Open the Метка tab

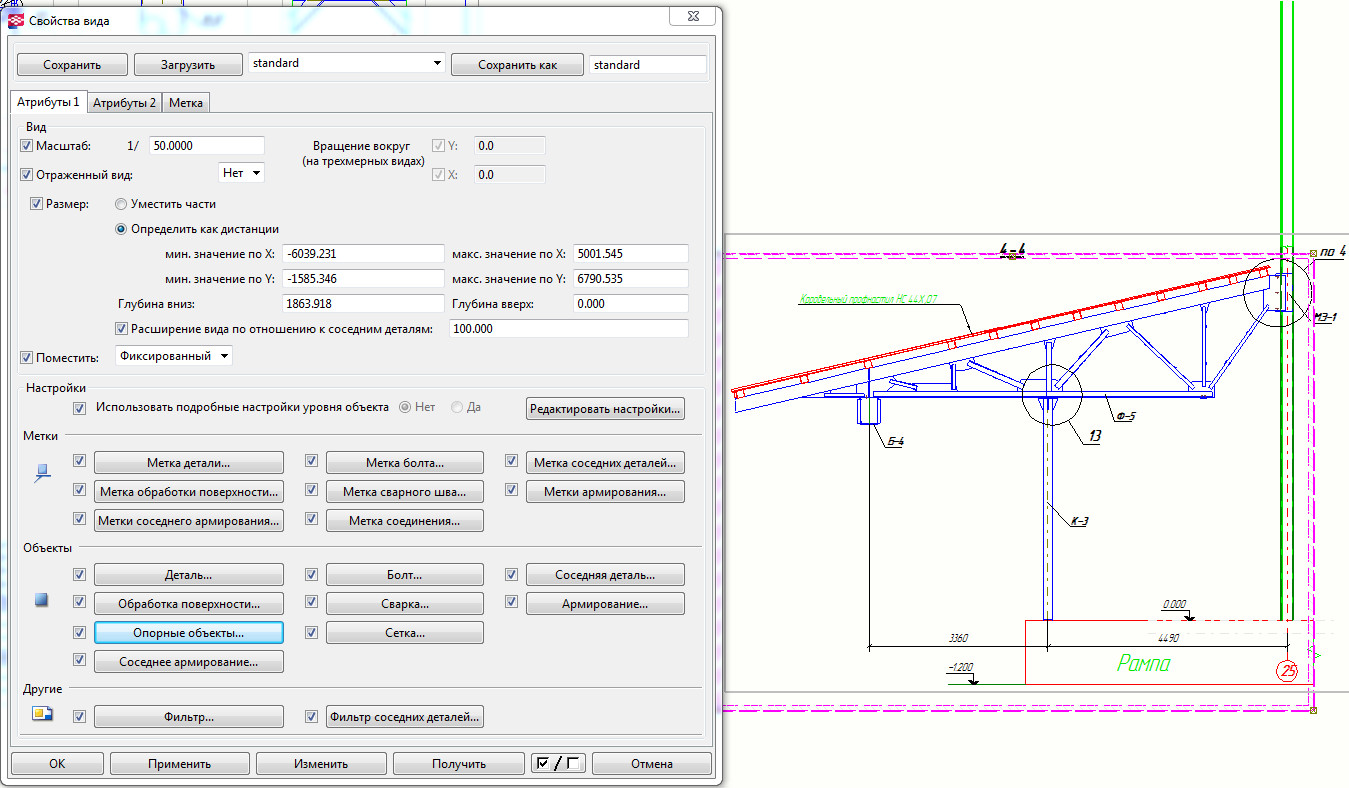click(x=186, y=102)
